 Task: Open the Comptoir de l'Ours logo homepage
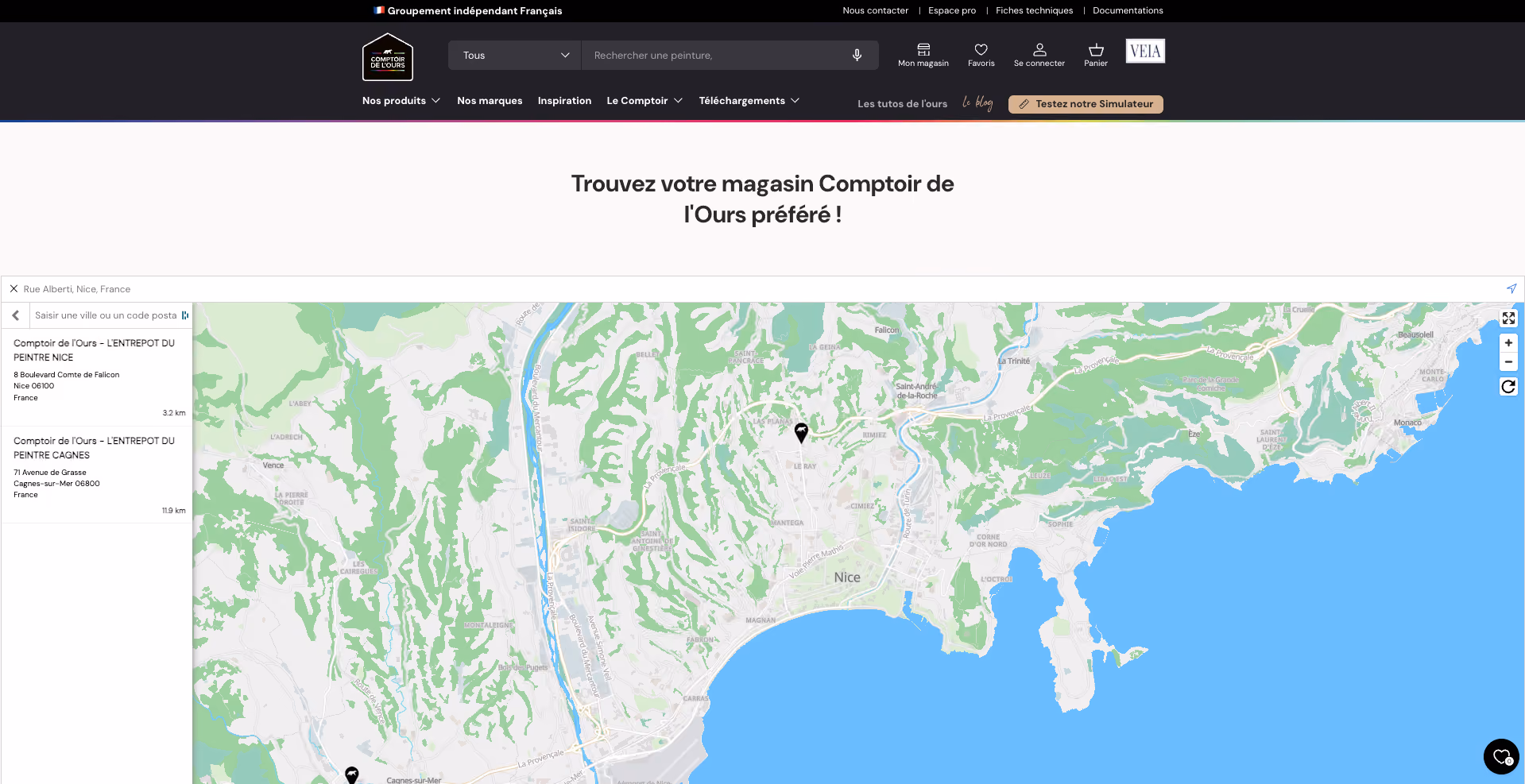[x=388, y=57]
